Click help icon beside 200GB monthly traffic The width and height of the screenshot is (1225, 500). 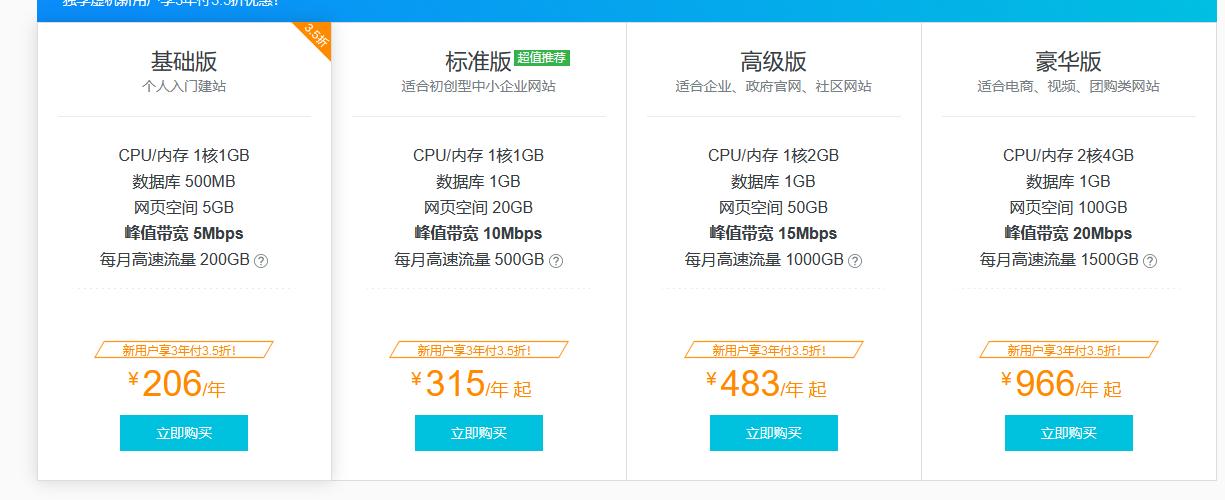(261, 261)
